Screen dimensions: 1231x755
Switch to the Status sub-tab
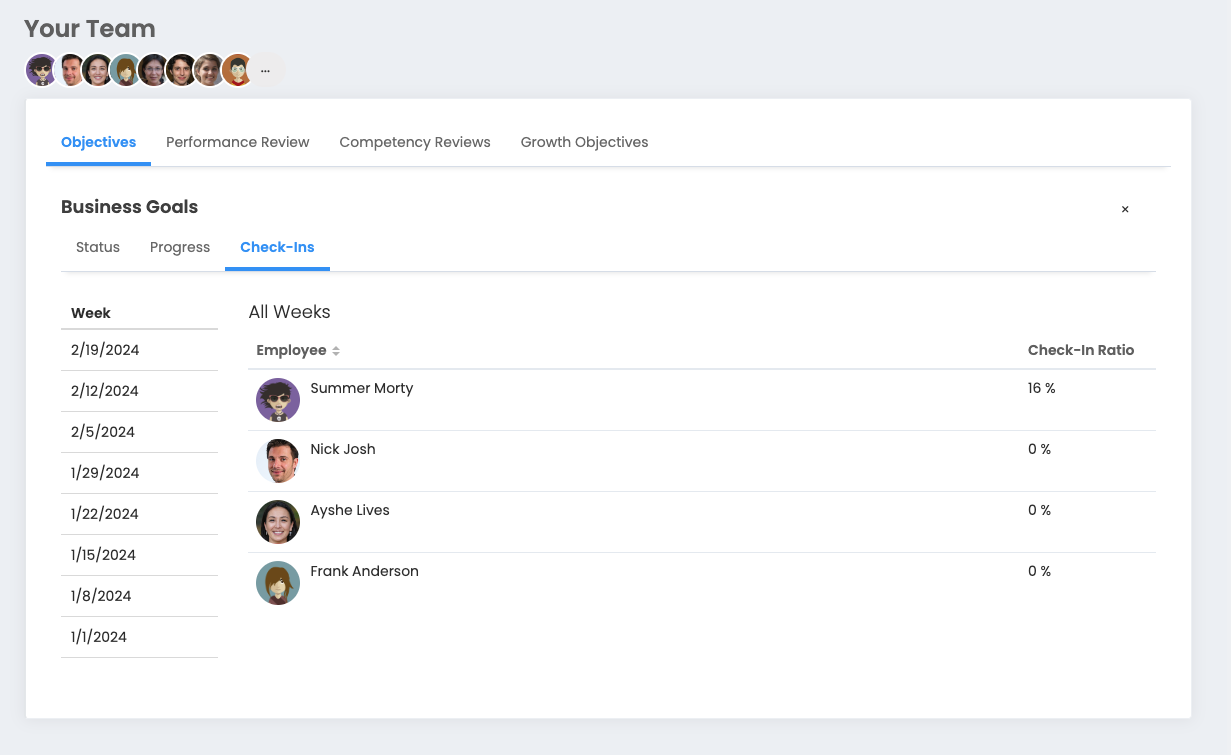coord(98,247)
